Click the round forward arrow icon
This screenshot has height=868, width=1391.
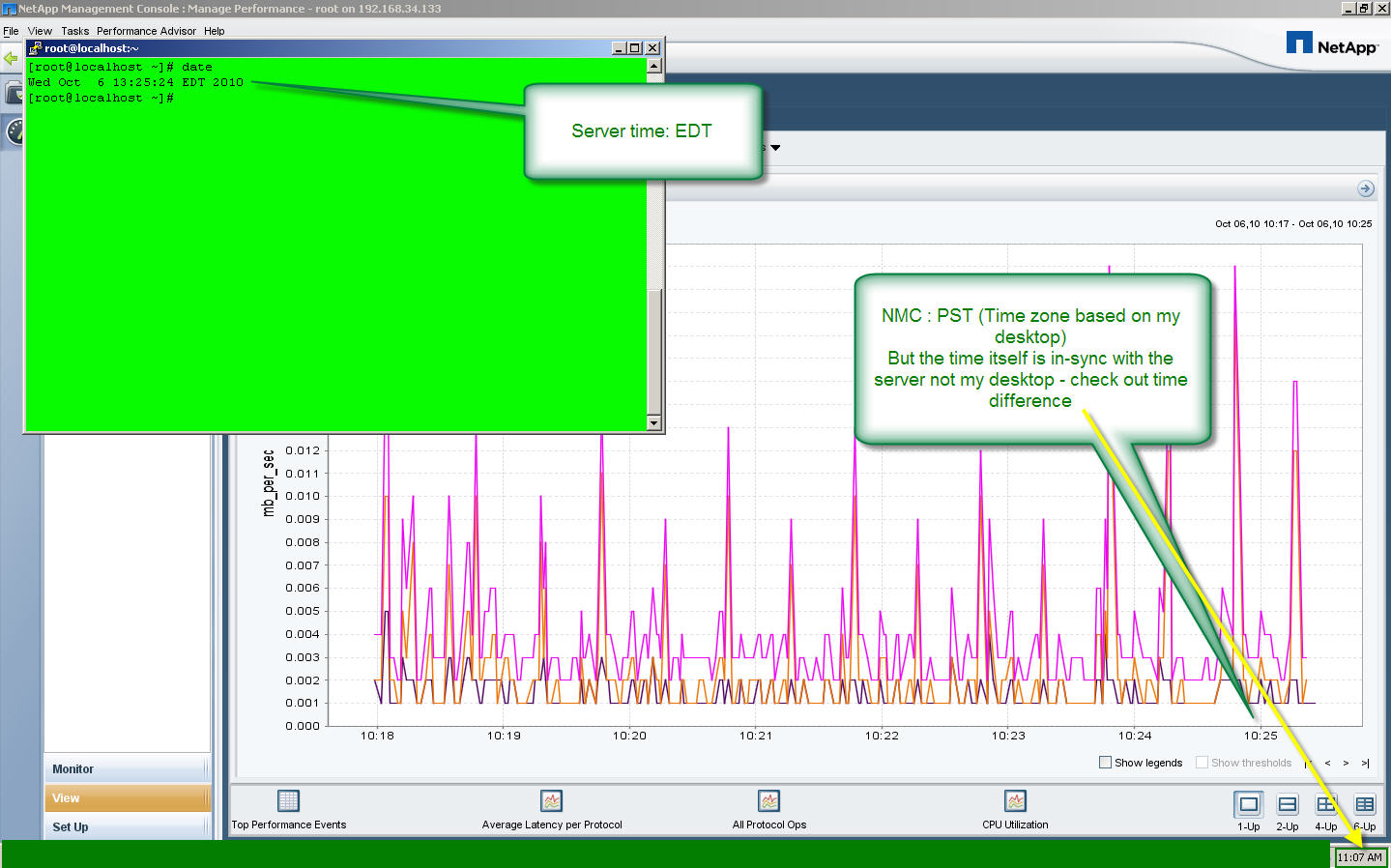coord(1365,188)
